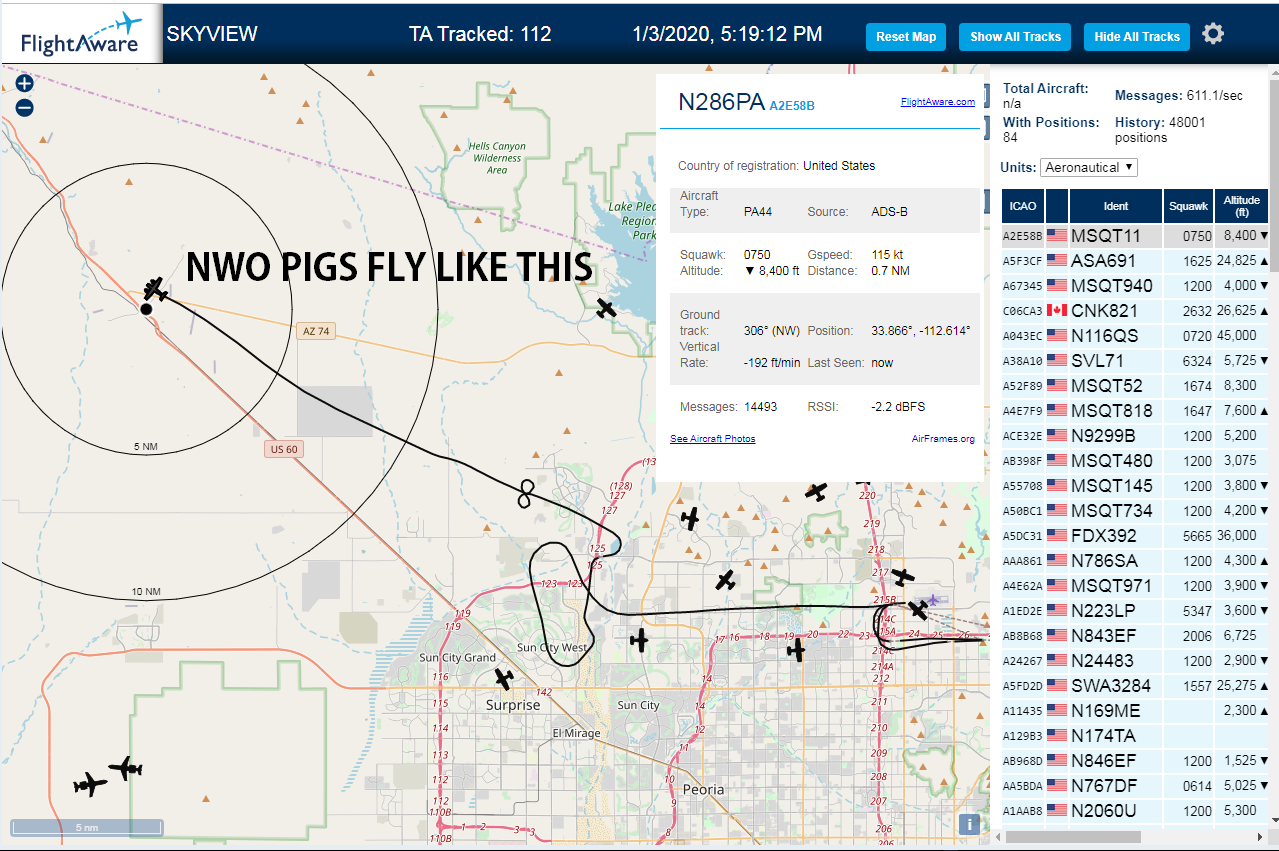Select the N767DF aircraft row
The image size is (1279, 851).
pos(1137,786)
